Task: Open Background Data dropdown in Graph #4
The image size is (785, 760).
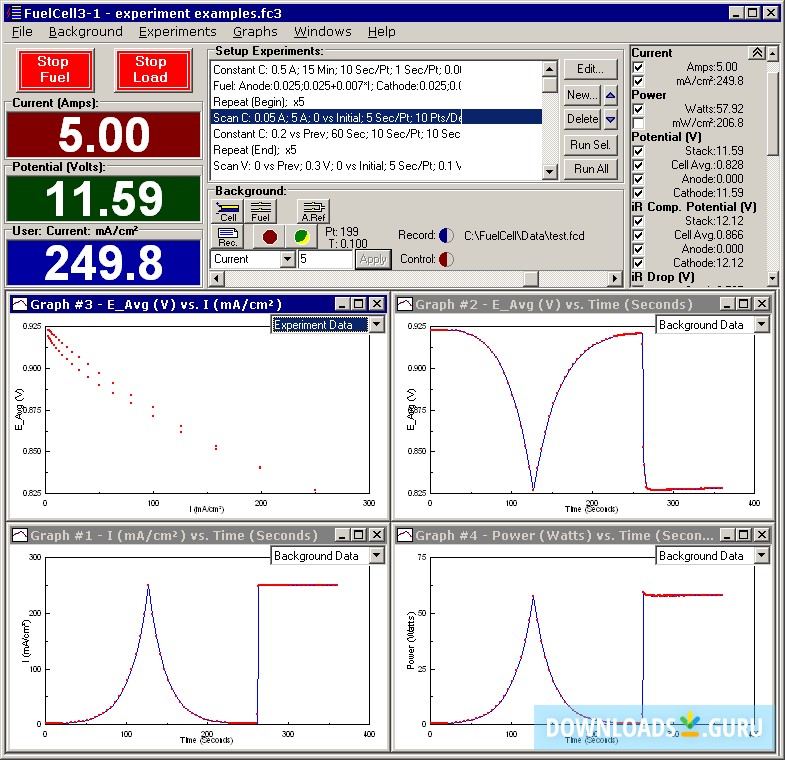Action: [761, 555]
